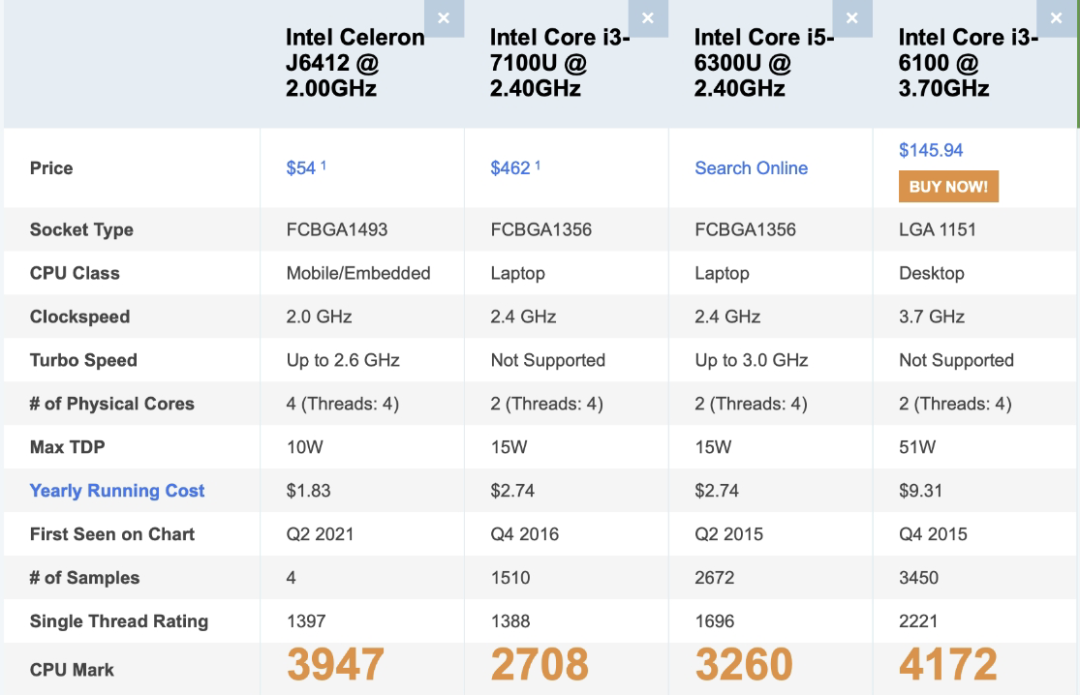The height and width of the screenshot is (695, 1080).
Task: Click the 3260 CPU Mark score
Action: tap(744, 665)
